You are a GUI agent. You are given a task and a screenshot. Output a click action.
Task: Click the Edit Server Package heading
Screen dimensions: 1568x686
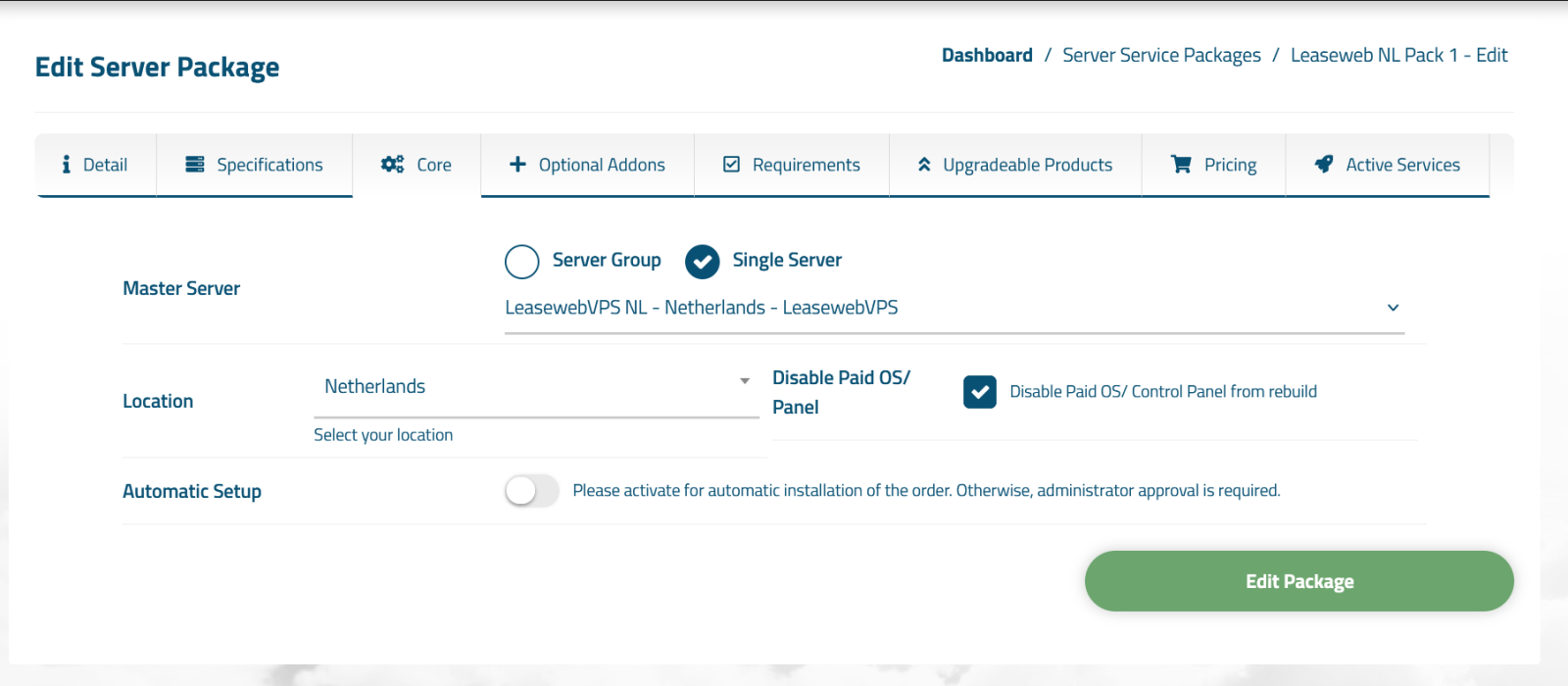pyautogui.click(x=157, y=67)
